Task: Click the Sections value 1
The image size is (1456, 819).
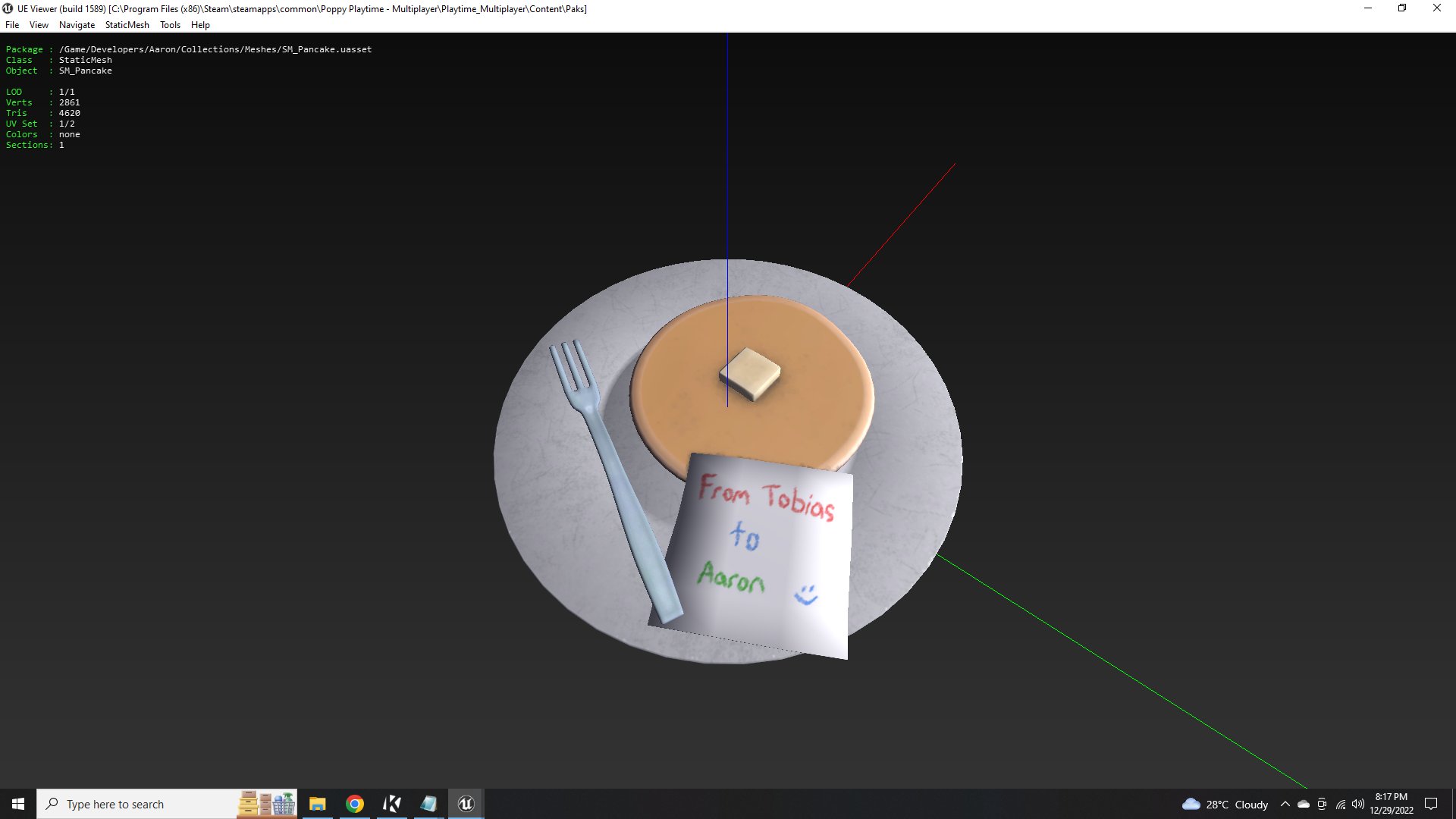Action: click(61, 145)
